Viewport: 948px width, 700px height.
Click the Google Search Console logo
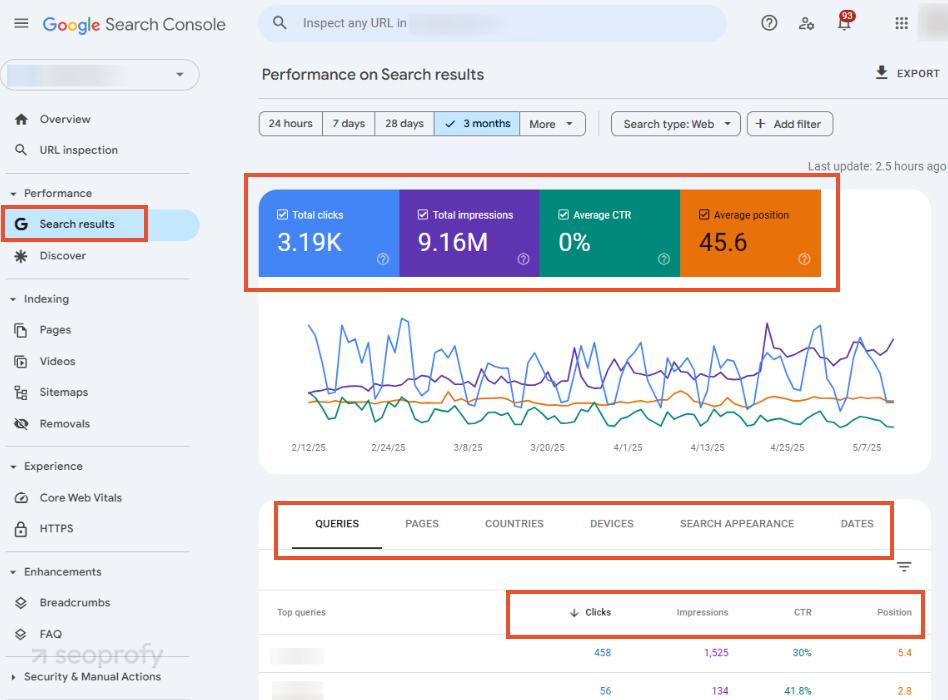pos(134,24)
